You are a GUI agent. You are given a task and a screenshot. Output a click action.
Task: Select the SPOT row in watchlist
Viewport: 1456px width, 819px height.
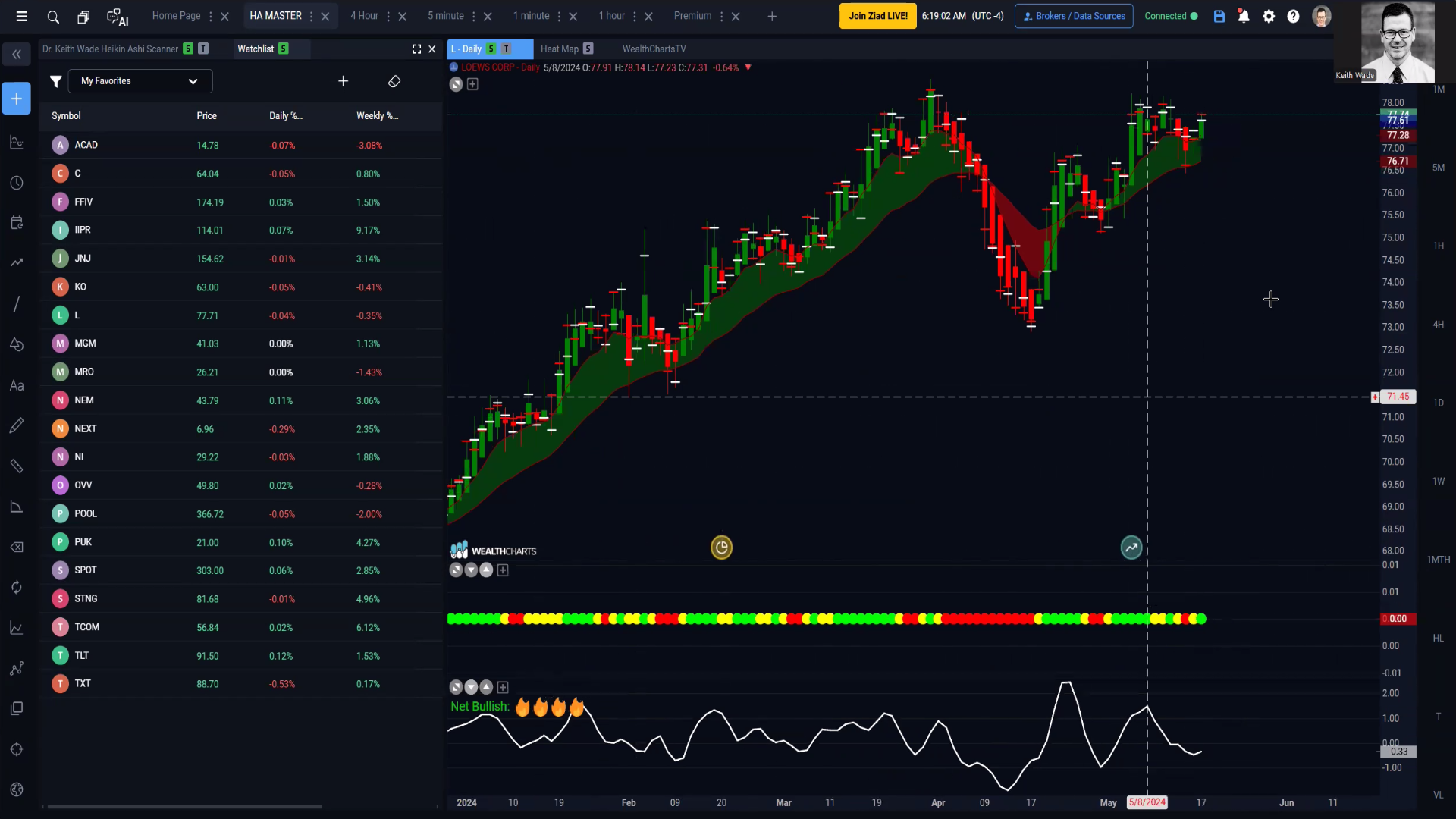[x=240, y=570]
